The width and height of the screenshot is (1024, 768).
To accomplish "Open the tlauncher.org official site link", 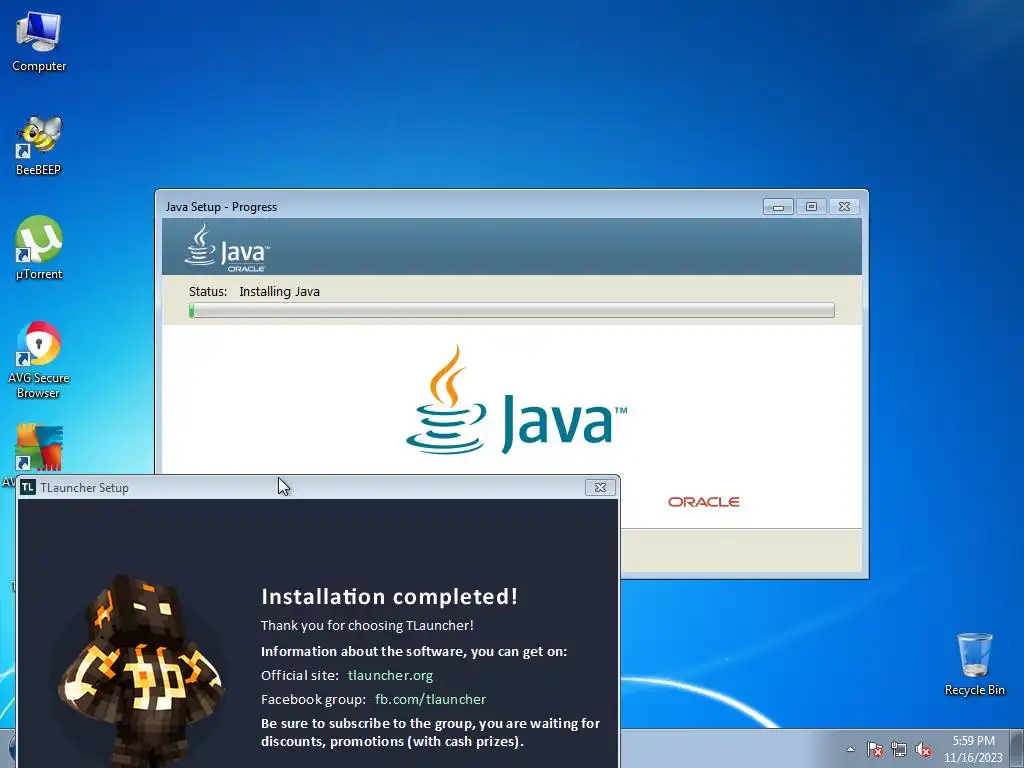I will pyautogui.click(x=390, y=675).
